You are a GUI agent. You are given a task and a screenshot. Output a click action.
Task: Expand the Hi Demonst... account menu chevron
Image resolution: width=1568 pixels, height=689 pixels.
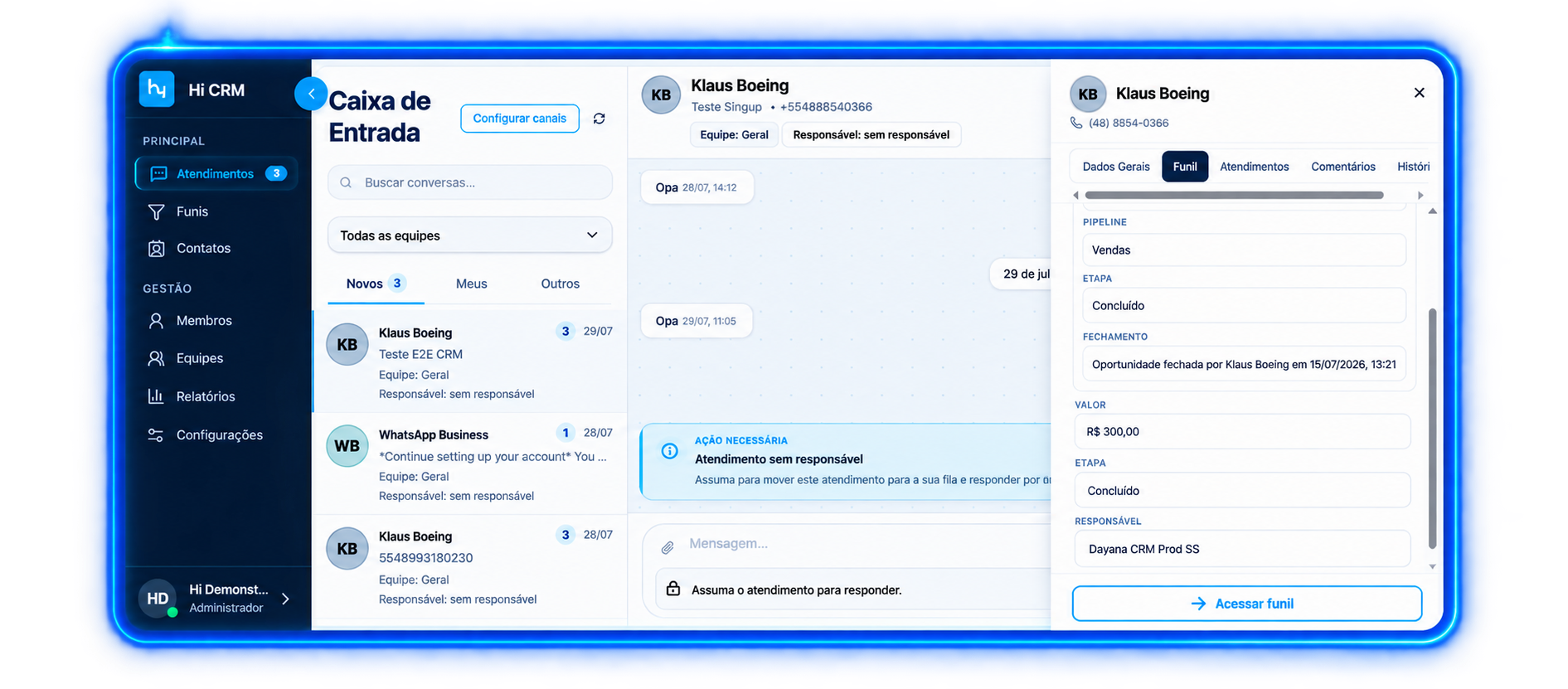tap(285, 599)
